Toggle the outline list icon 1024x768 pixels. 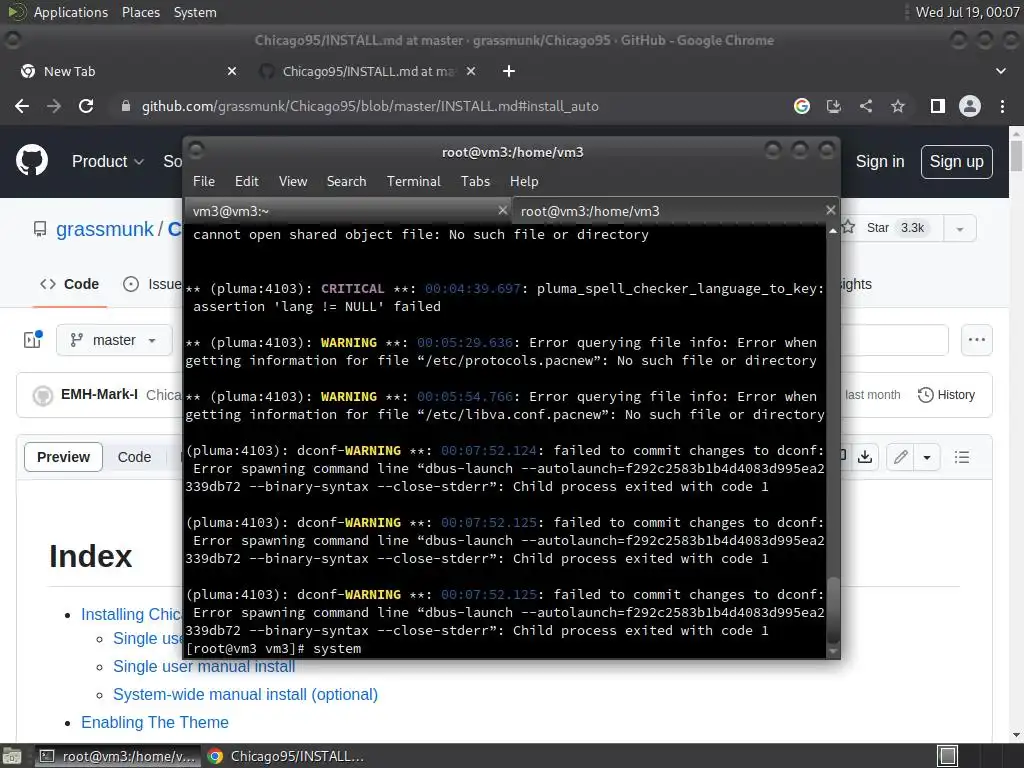click(x=961, y=457)
